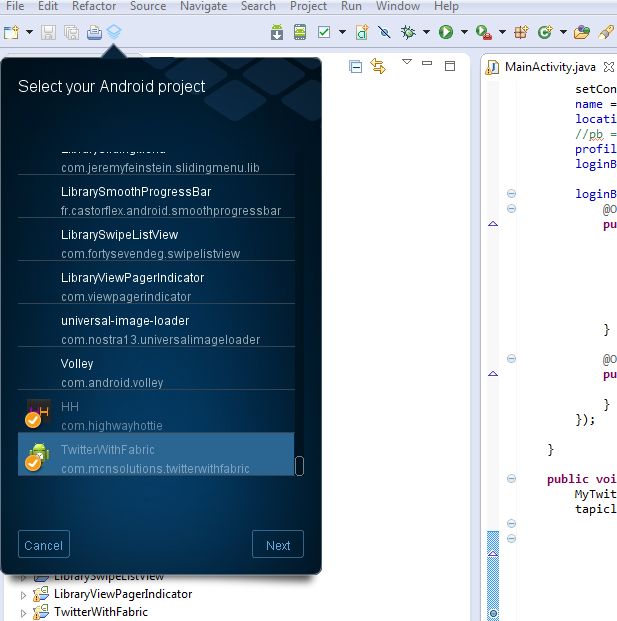Collapse the first loginB code fold marker

tap(511, 193)
